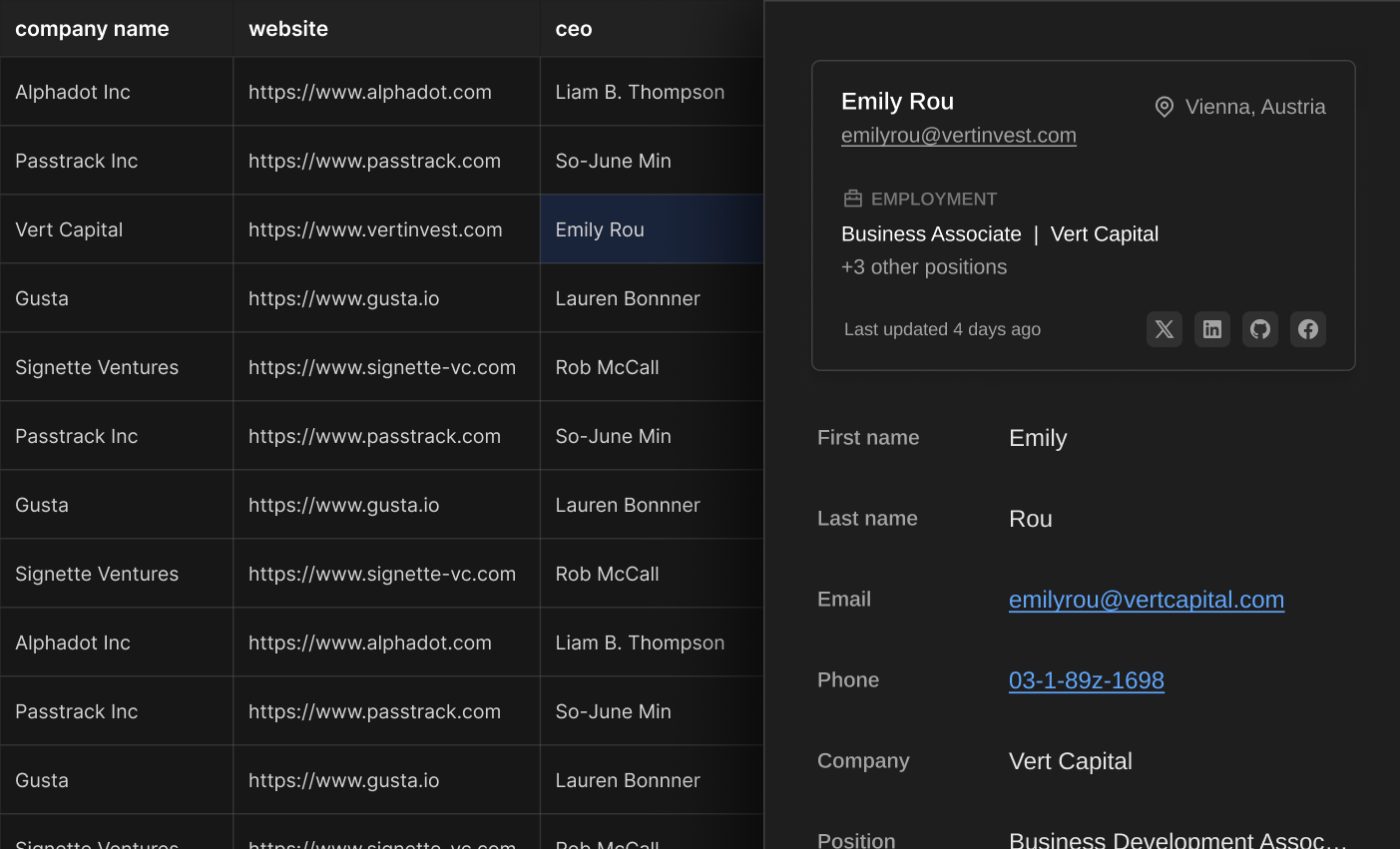Select the Vert Capital company cell
This screenshot has height=849, width=1400.
click(69, 229)
